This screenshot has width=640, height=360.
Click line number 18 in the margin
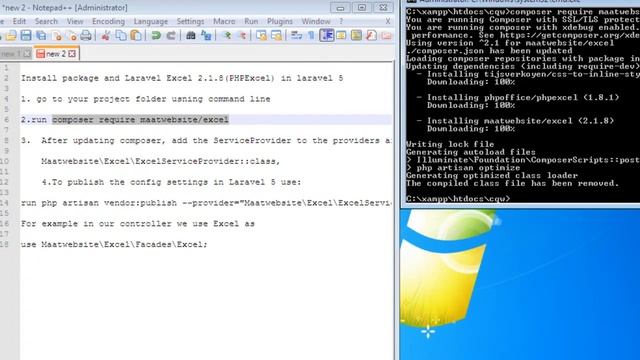(5, 244)
